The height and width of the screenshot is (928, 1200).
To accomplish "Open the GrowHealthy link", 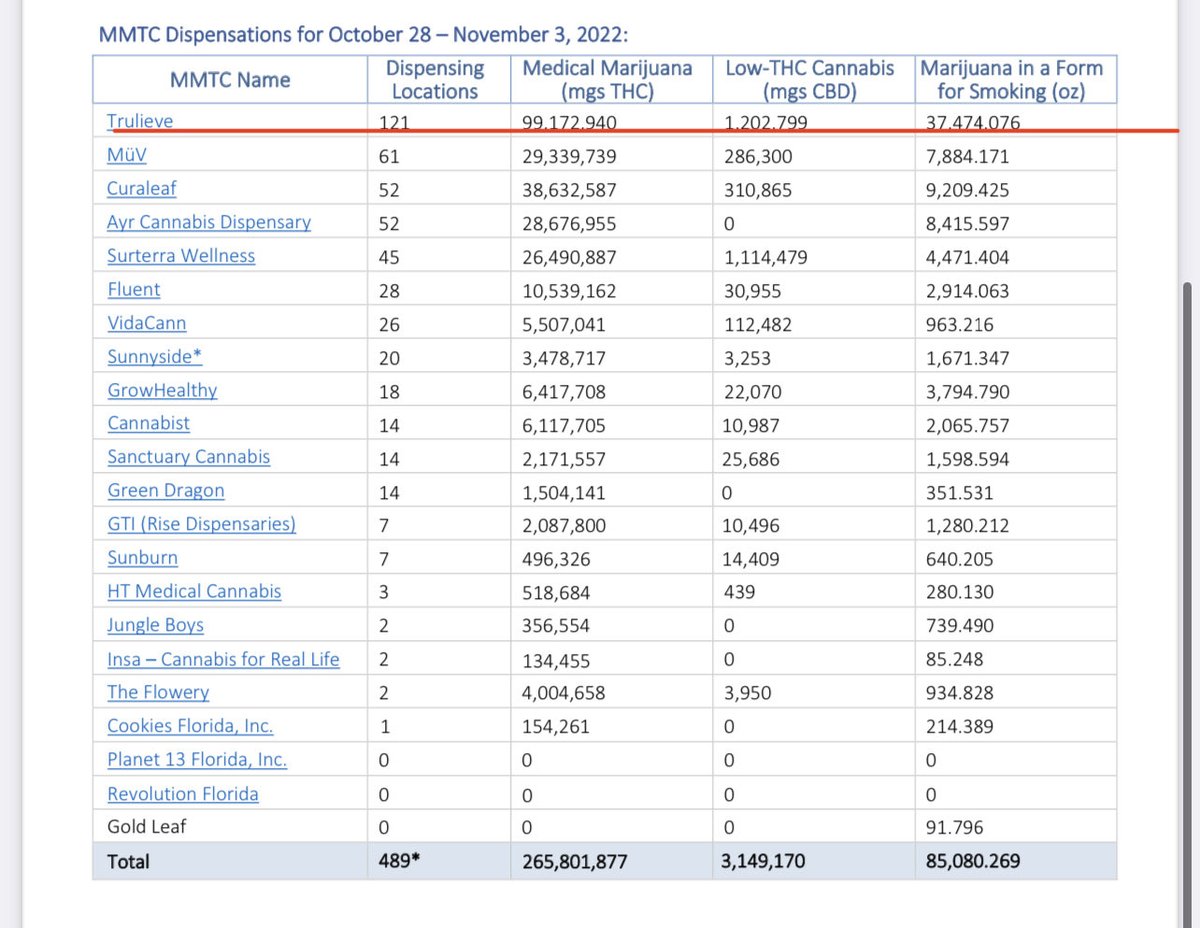I will tap(162, 390).
